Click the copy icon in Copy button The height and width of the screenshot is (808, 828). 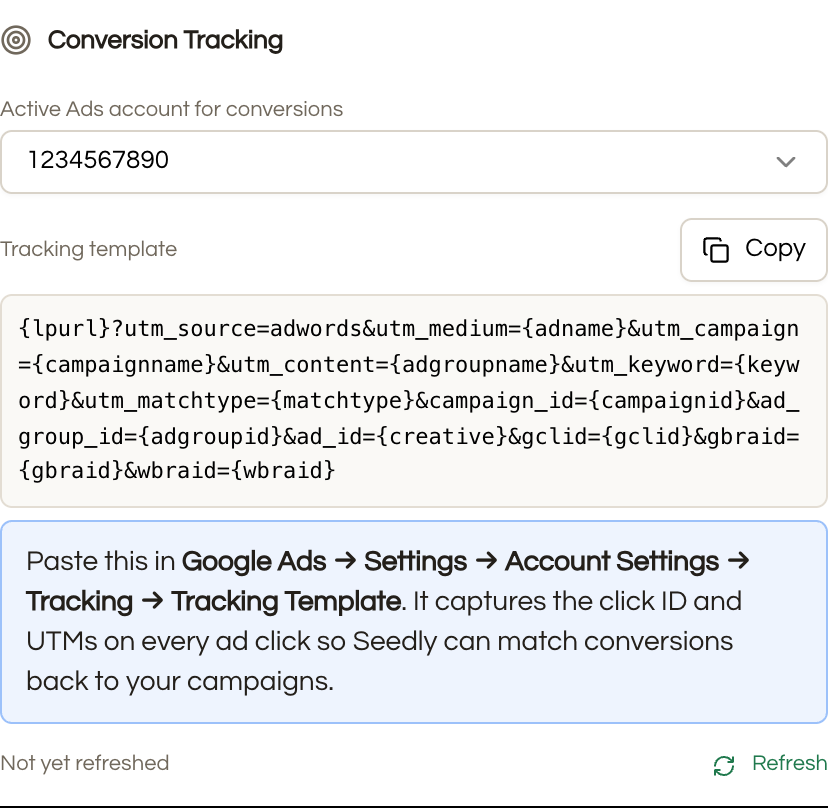(x=716, y=249)
